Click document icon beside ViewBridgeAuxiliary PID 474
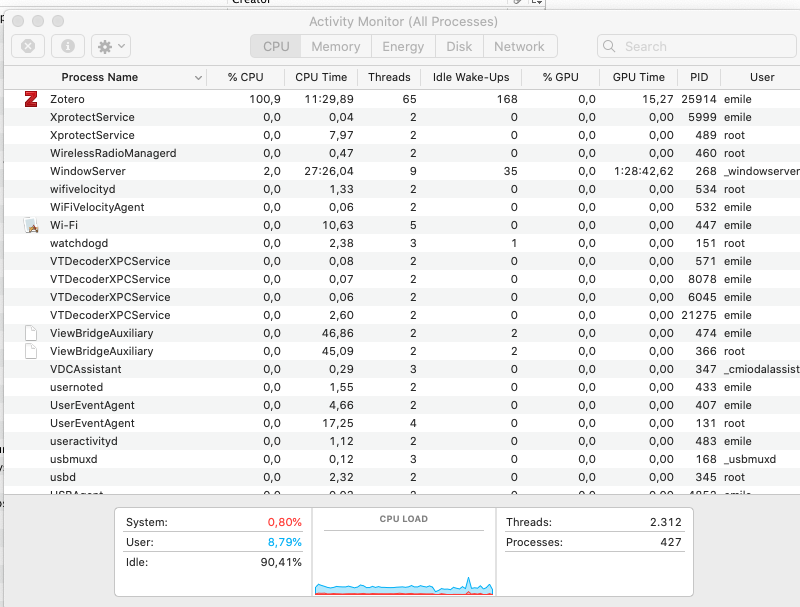Screen dimensions: 800x607 point(31,333)
